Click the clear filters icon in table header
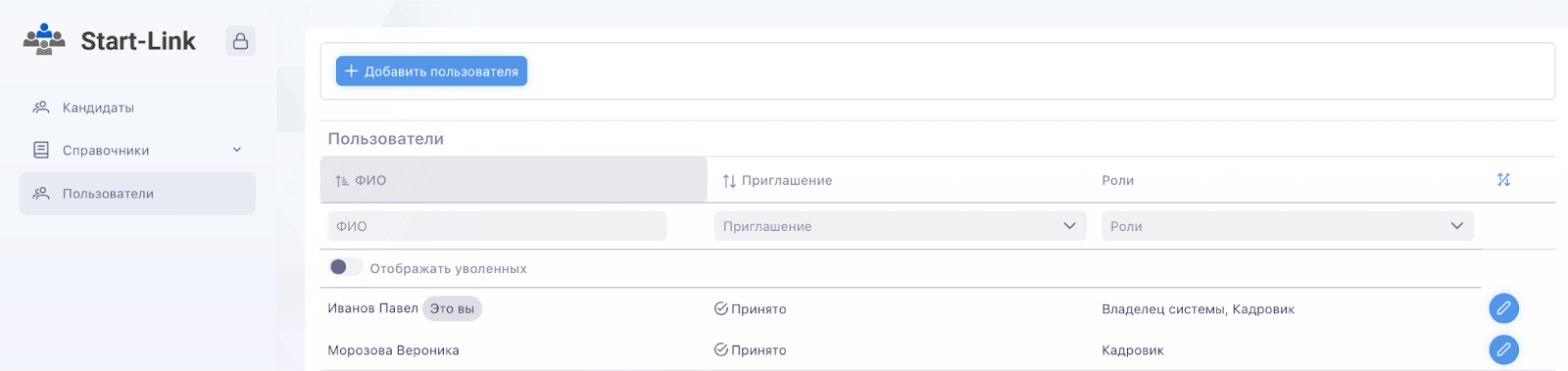 tap(1503, 180)
